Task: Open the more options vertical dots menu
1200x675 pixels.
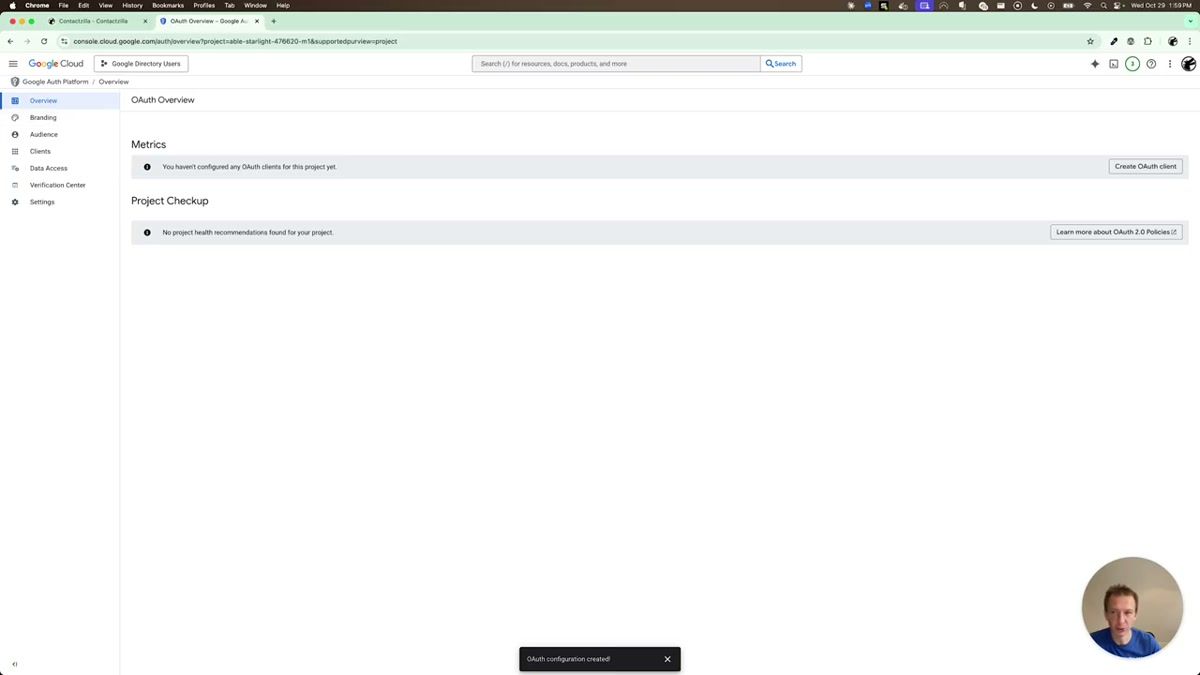Action: (1169, 63)
